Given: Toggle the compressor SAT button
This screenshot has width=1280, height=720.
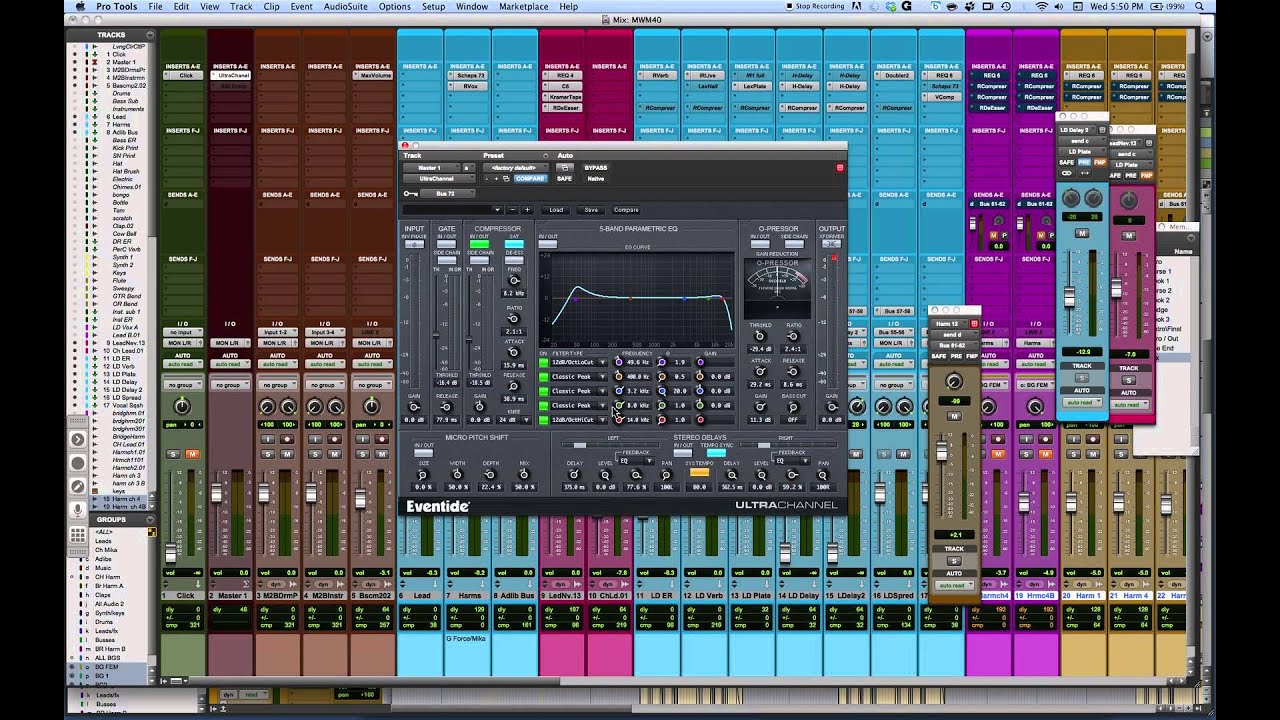Looking at the screenshot, I should 514,244.
